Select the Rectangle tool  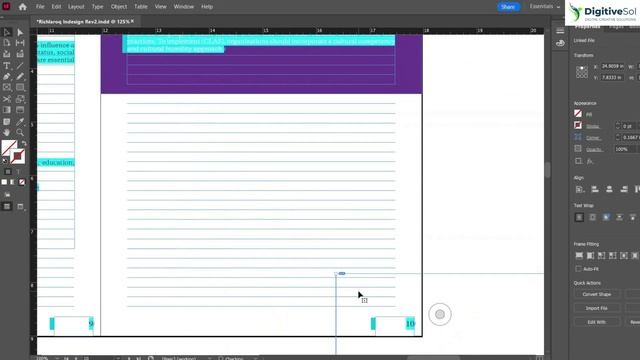point(20,87)
